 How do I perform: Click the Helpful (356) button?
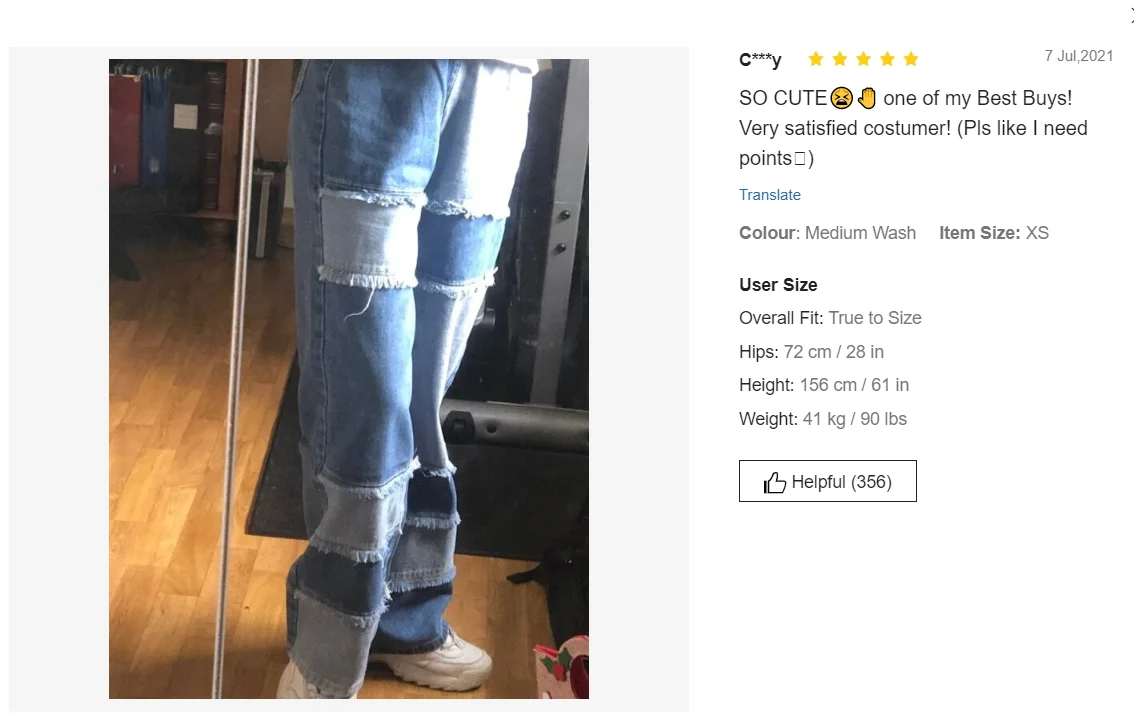coord(827,481)
